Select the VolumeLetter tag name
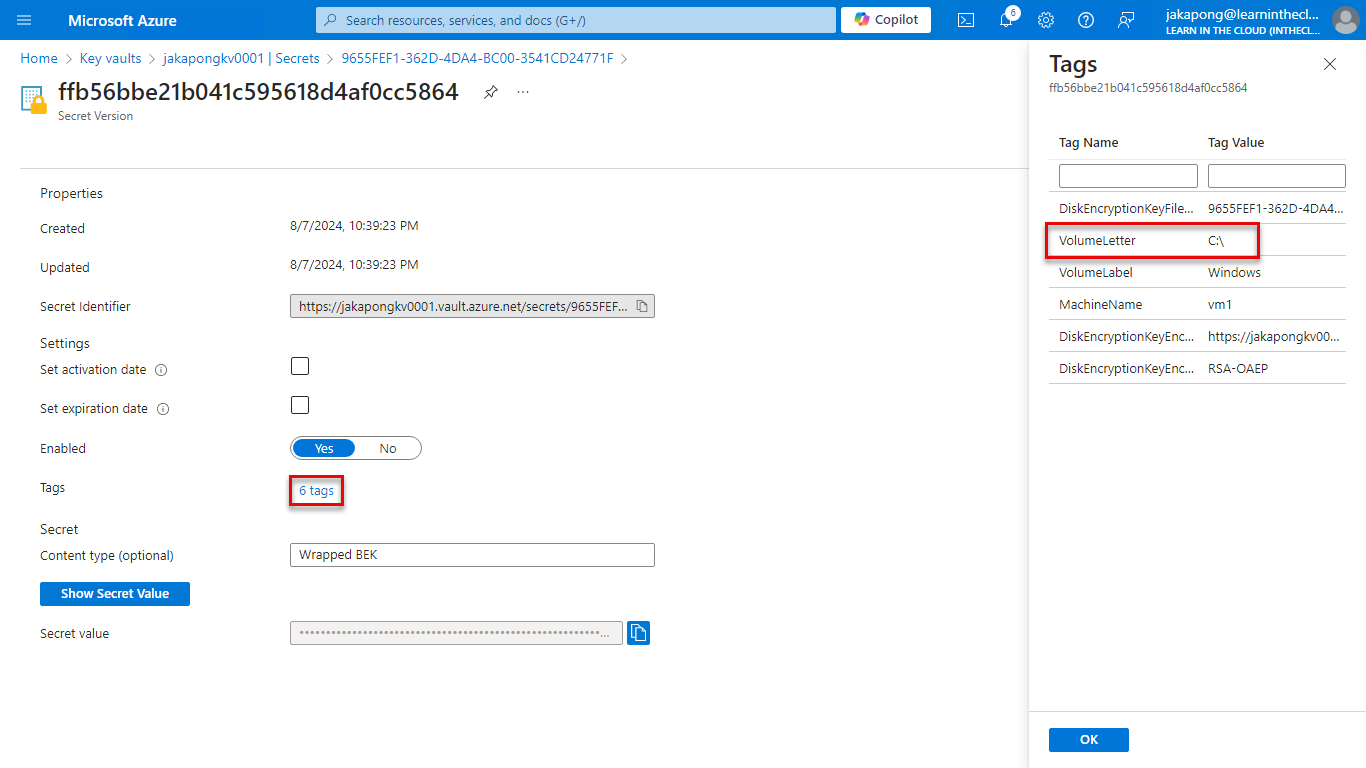Viewport: 1366px width, 768px height. pos(1097,241)
